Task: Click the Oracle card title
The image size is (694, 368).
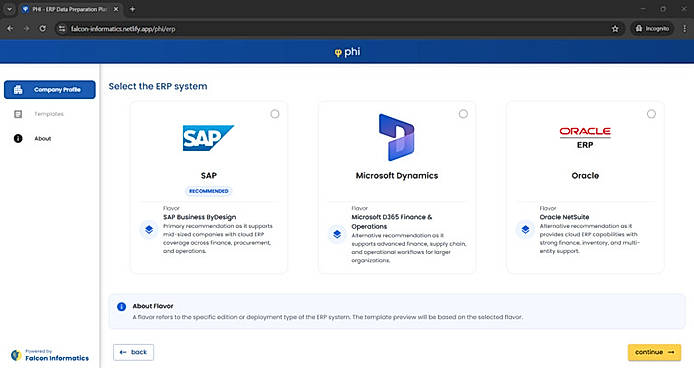Action: [585, 176]
